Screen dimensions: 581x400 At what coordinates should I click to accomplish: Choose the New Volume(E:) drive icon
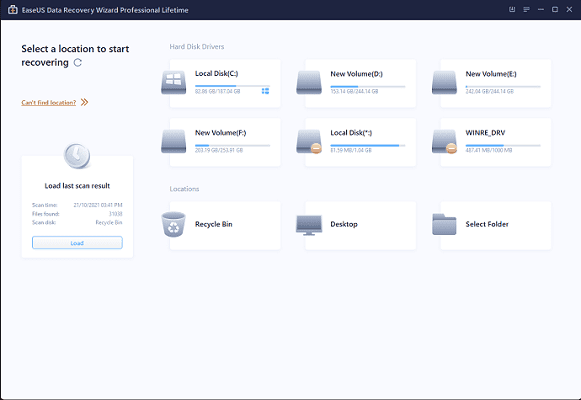coord(444,82)
